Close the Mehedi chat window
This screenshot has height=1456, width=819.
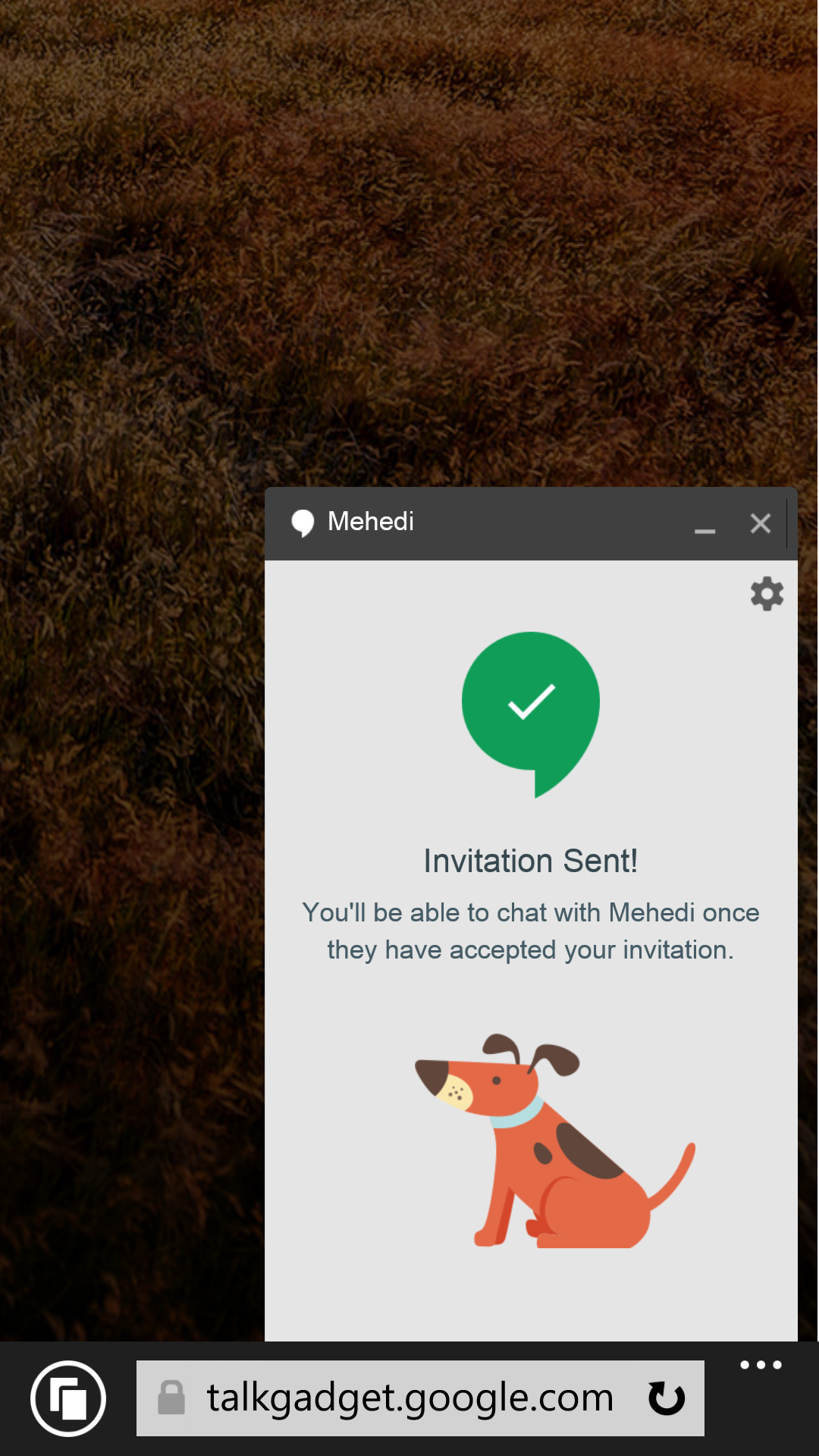click(761, 523)
